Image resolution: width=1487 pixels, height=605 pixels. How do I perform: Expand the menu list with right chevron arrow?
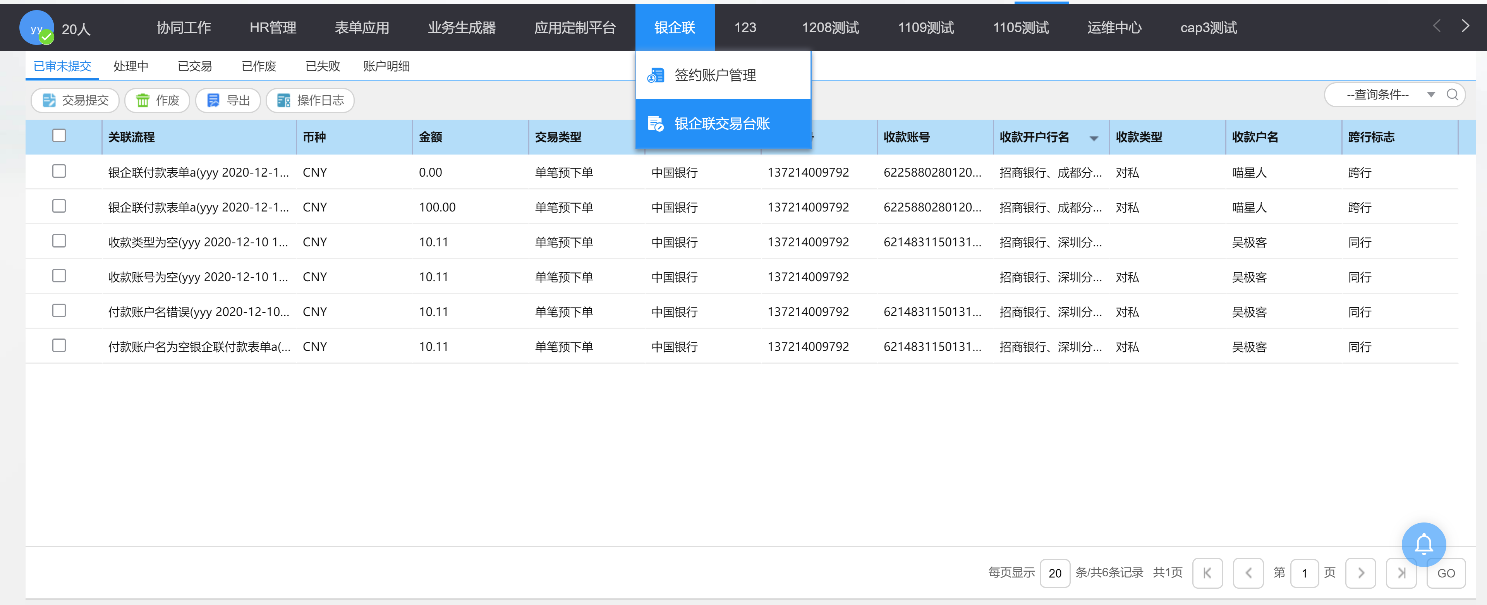(x=1466, y=27)
